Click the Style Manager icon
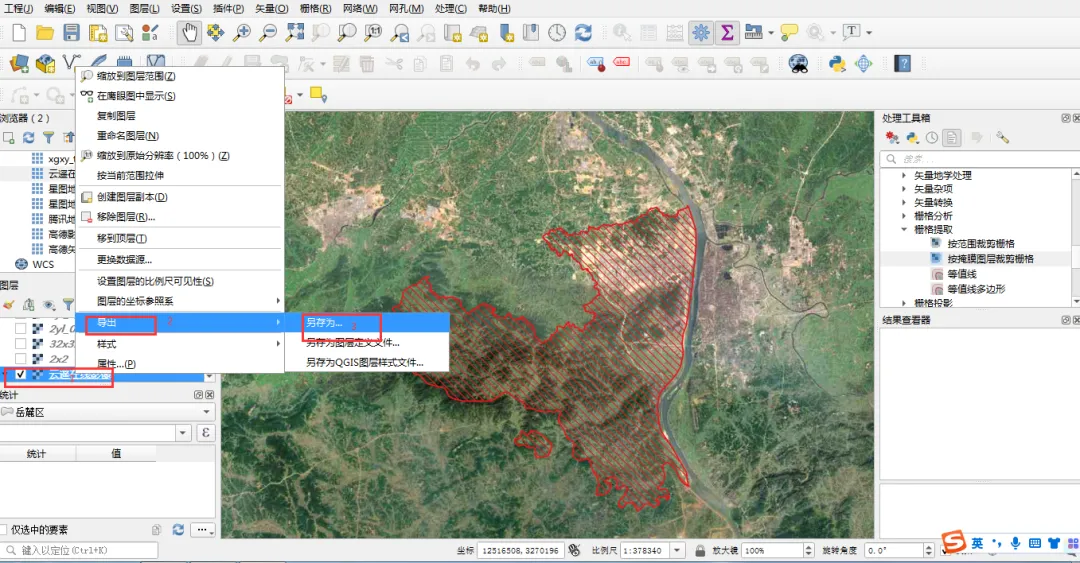This screenshot has width=1080, height=563. pyautogui.click(x=149, y=32)
